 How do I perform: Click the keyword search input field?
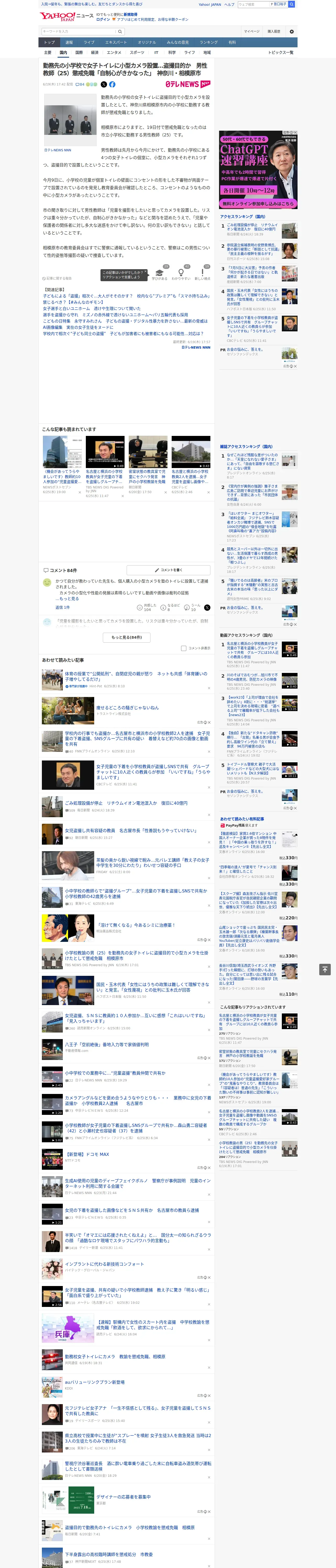tap(79, 32)
